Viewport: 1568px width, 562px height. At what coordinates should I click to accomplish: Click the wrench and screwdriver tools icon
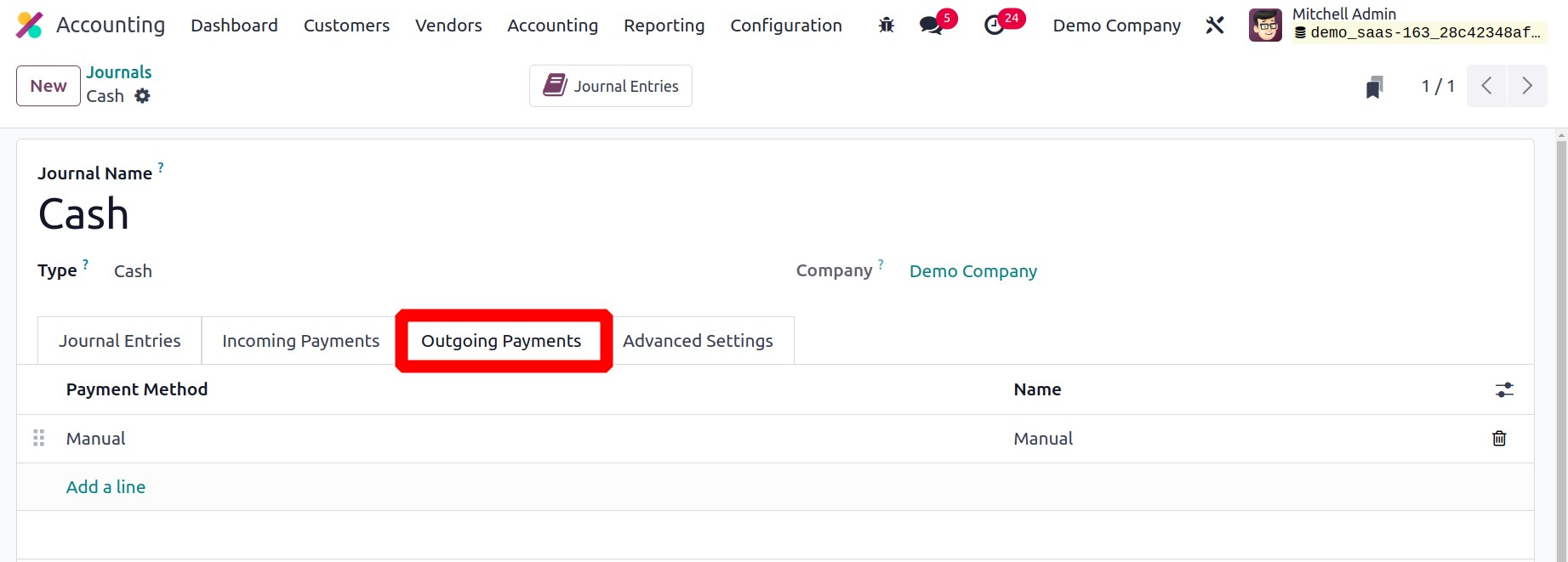(1215, 26)
